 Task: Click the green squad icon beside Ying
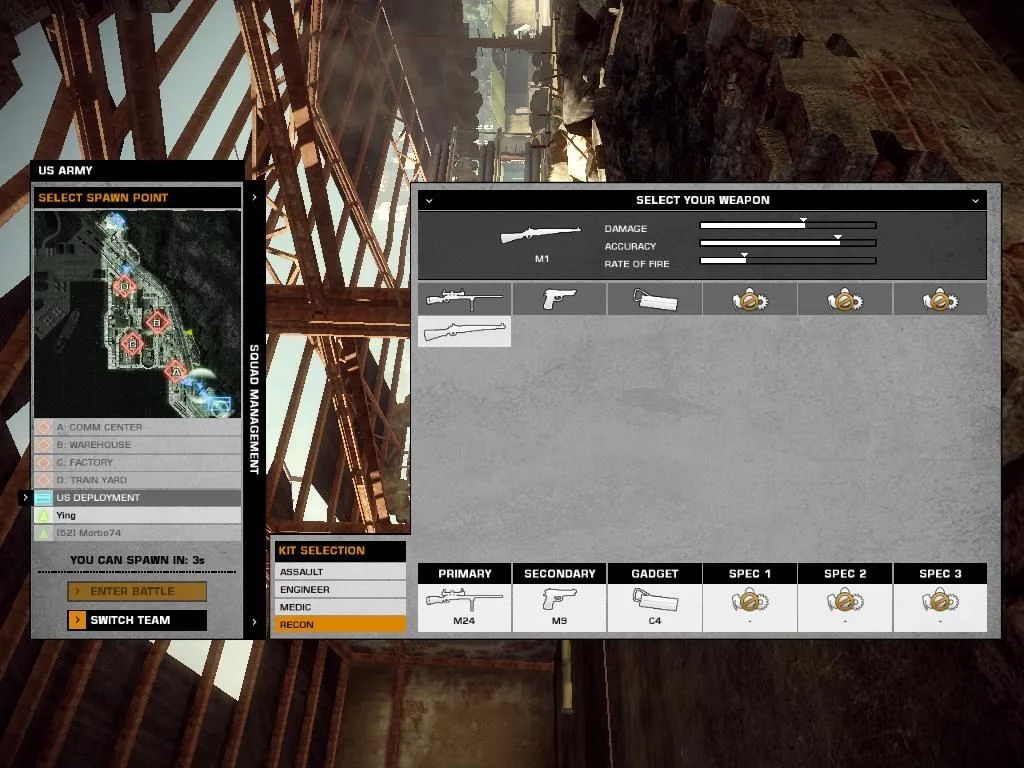coord(43,515)
